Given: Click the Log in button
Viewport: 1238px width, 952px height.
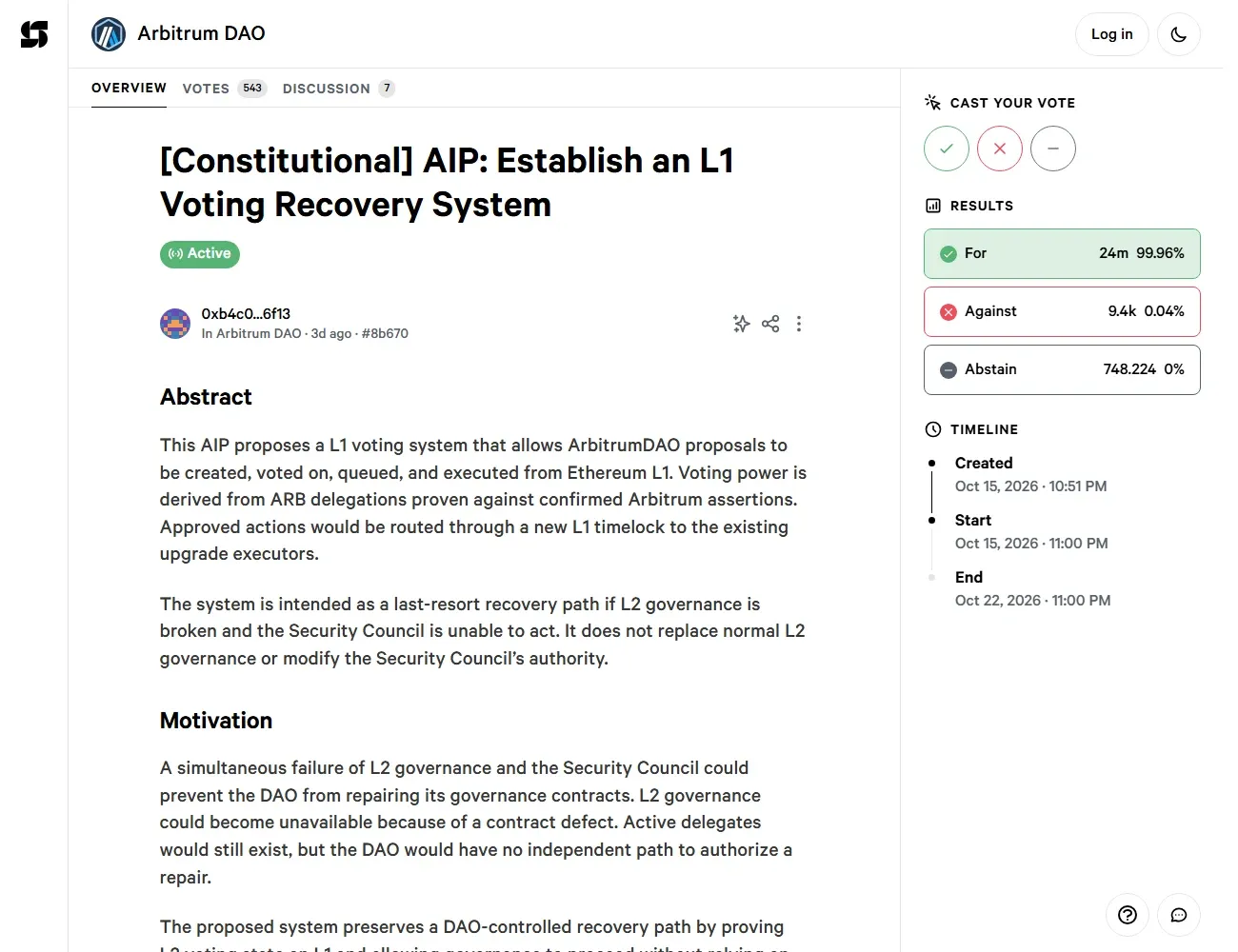Looking at the screenshot, I should tap(1112, 34).
